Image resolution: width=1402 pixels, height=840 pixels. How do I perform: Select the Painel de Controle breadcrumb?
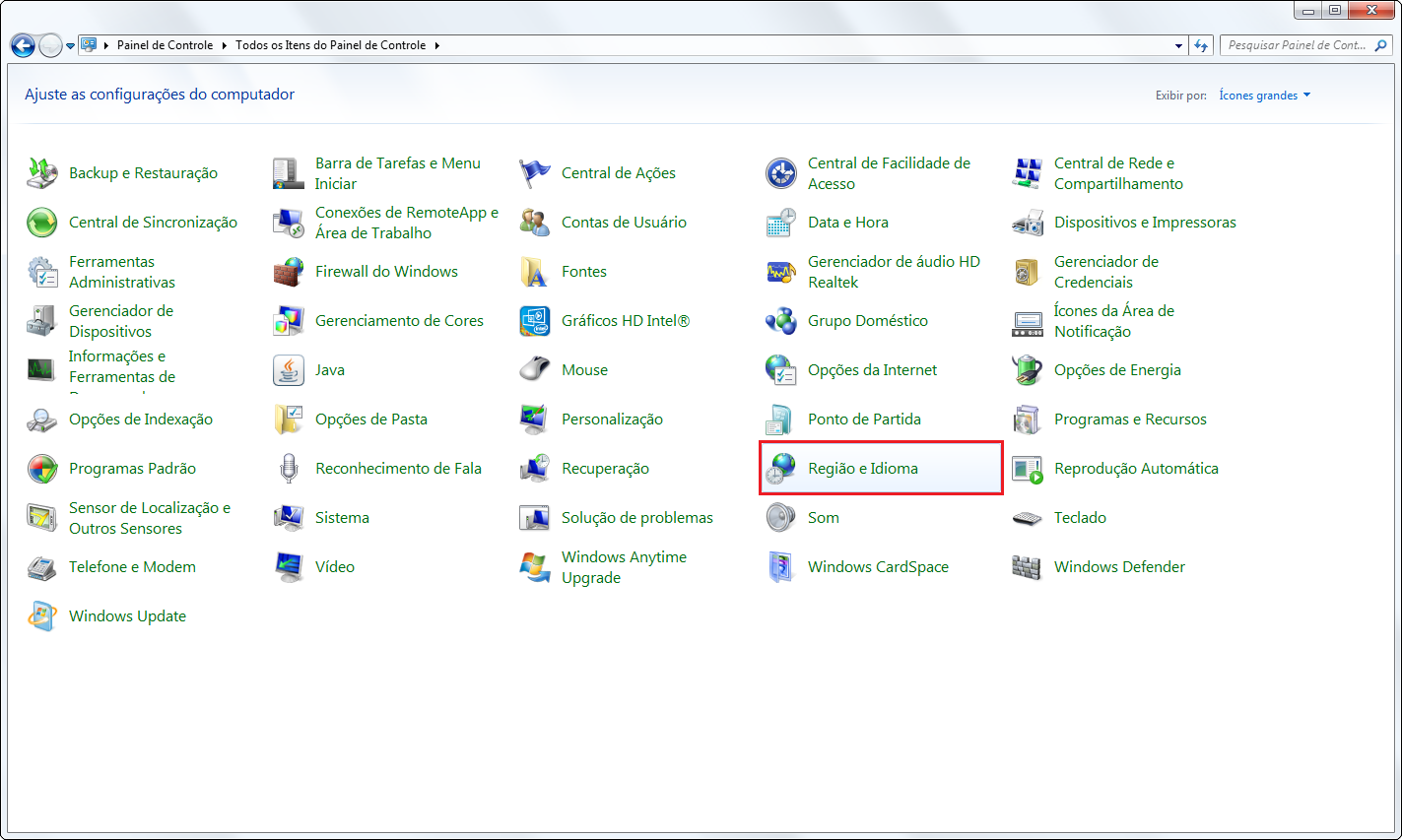coord(165,45)
